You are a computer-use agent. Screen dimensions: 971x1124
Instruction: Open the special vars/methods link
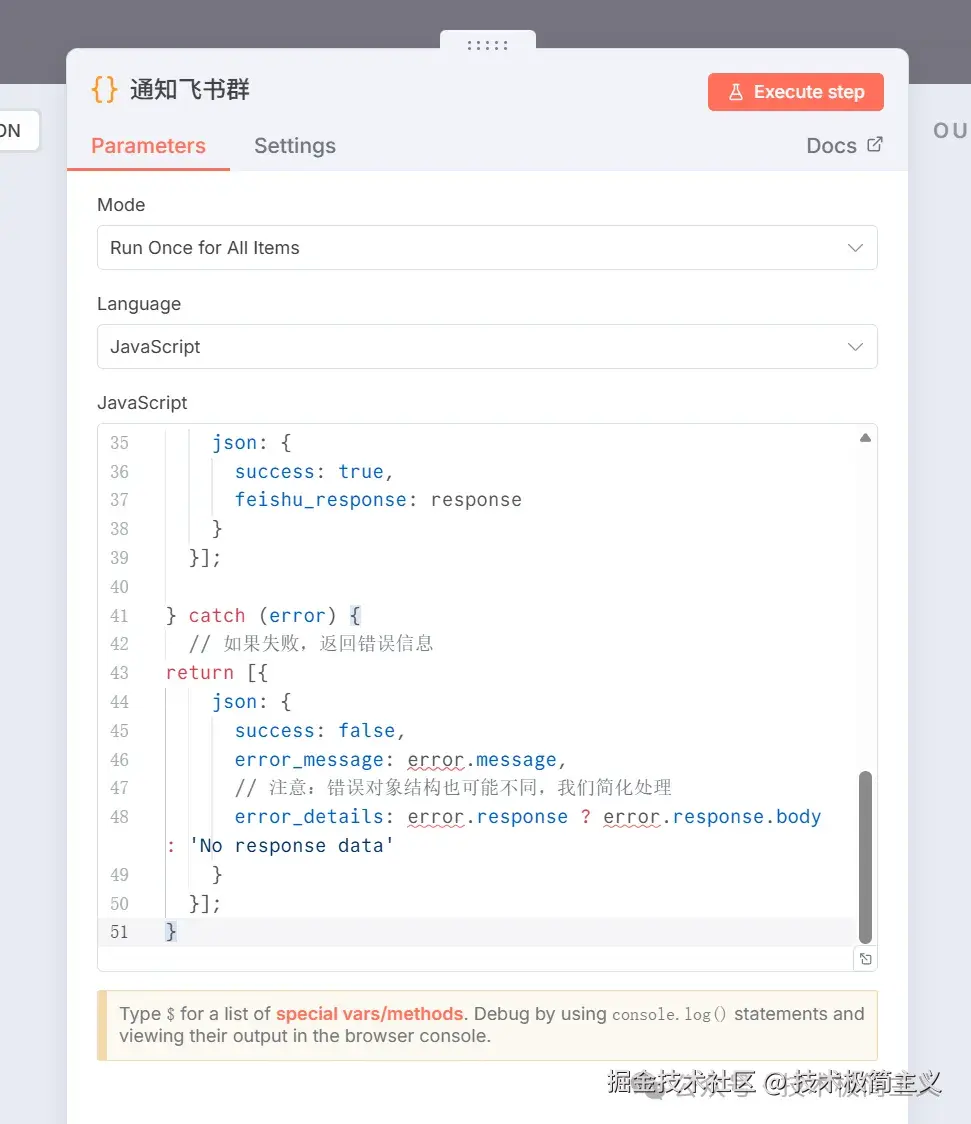[x=369, y=1013]
